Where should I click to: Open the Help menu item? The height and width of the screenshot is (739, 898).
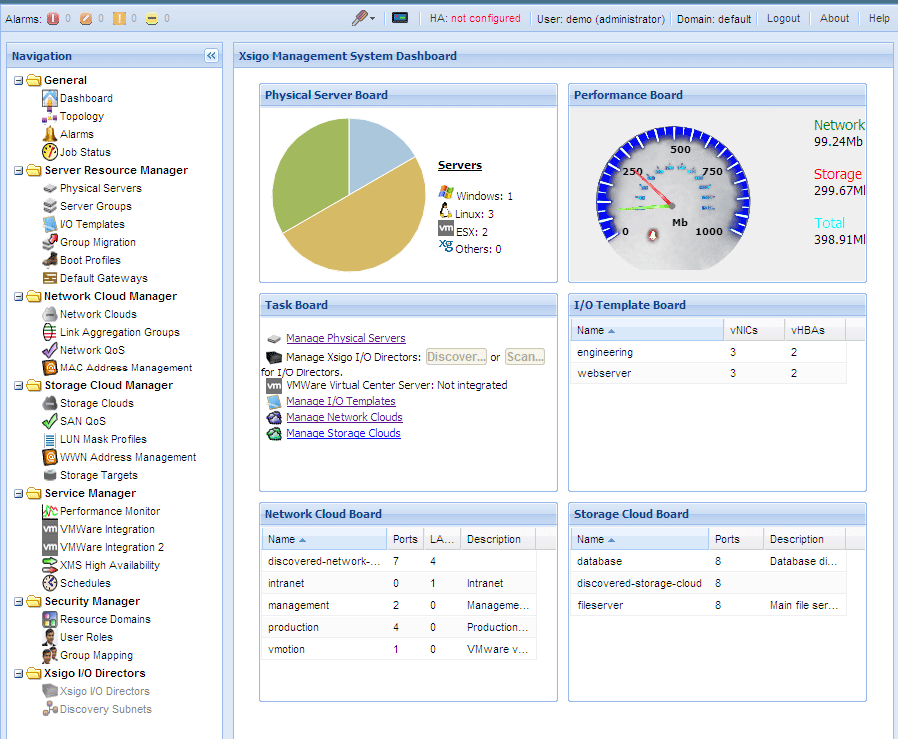coord(879,18)
